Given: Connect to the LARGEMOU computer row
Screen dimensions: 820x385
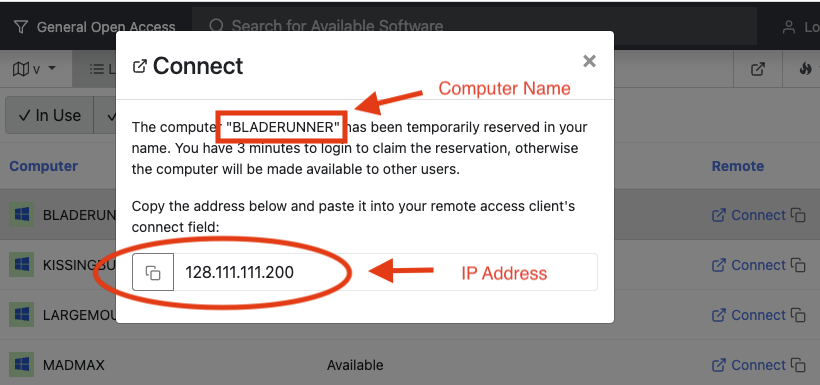Looking at the screenshot, I should [x=749, y=315].
